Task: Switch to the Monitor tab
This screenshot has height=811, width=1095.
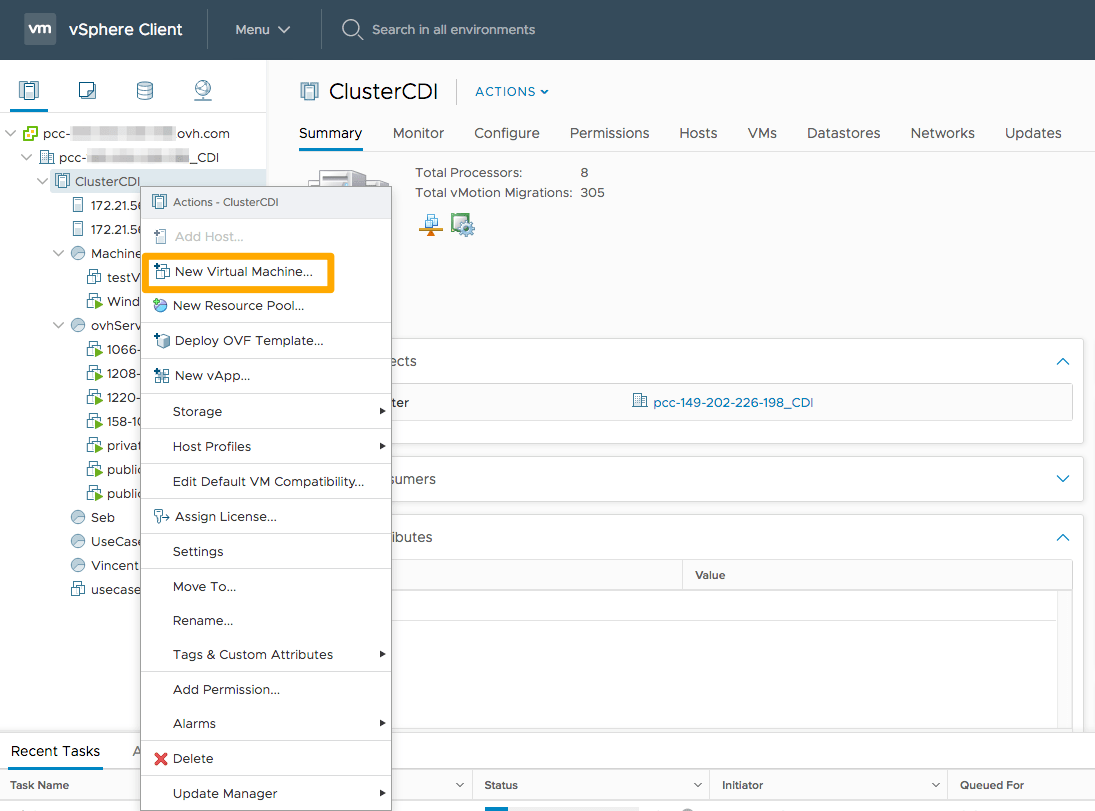Action: pos(418,133)
